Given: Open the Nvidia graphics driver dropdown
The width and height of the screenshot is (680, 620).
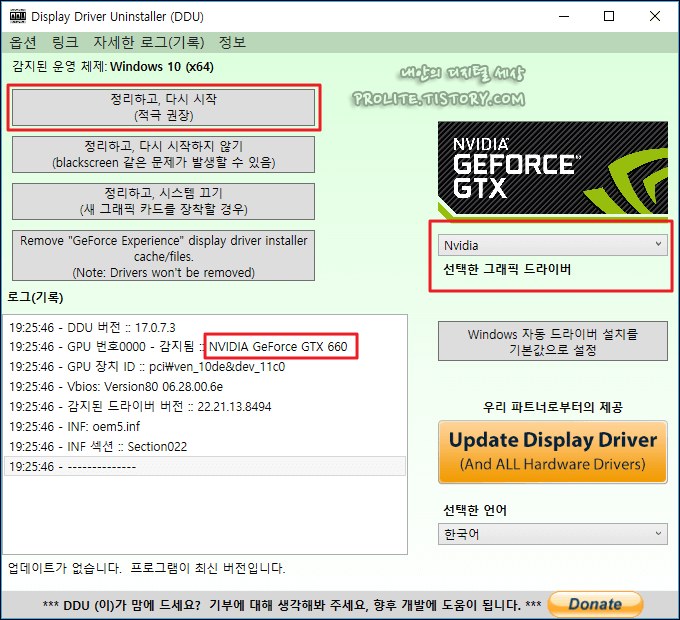Looking at the screenshot, I should coord(553,245).
